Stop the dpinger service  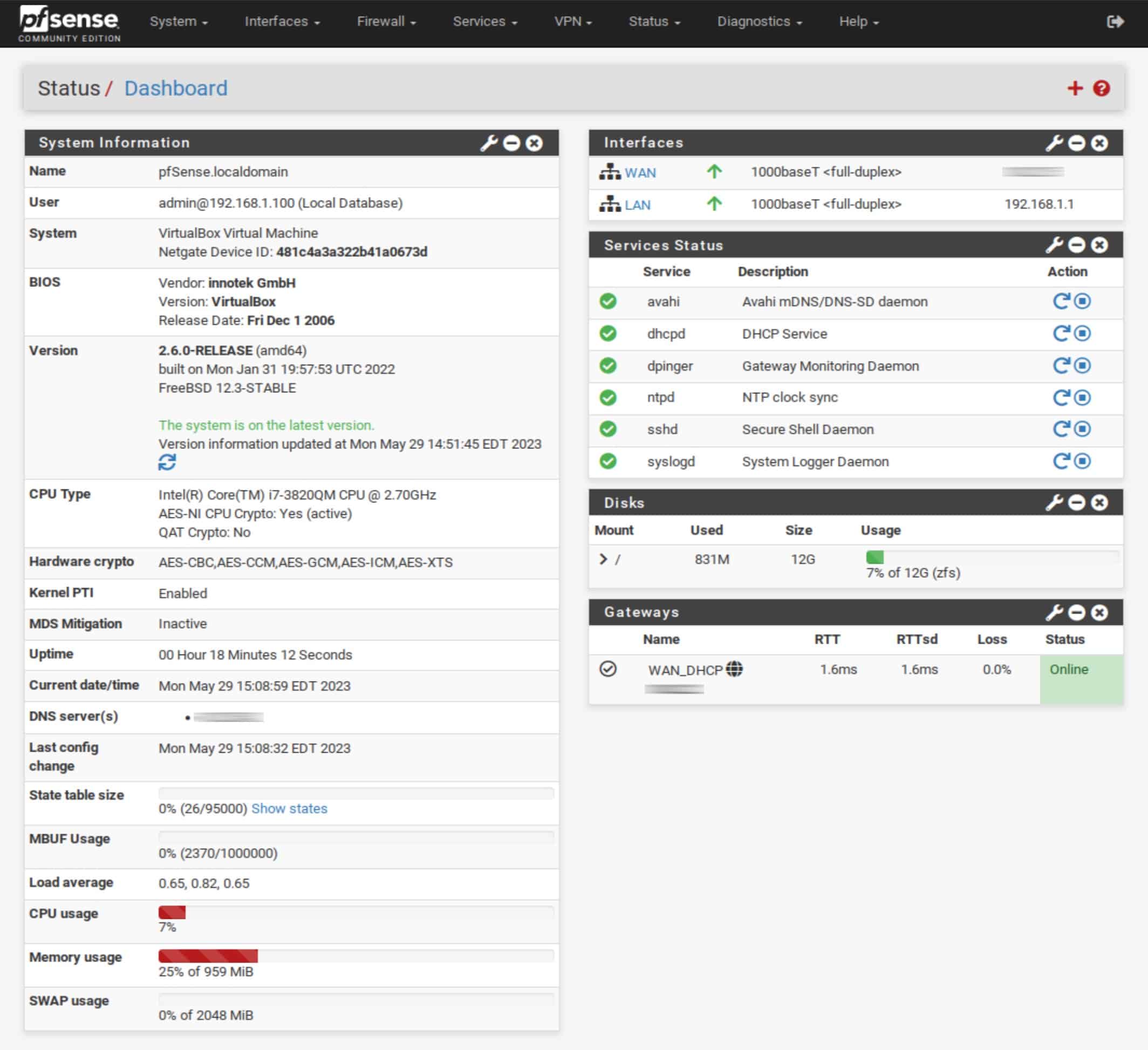[1083, 365]
